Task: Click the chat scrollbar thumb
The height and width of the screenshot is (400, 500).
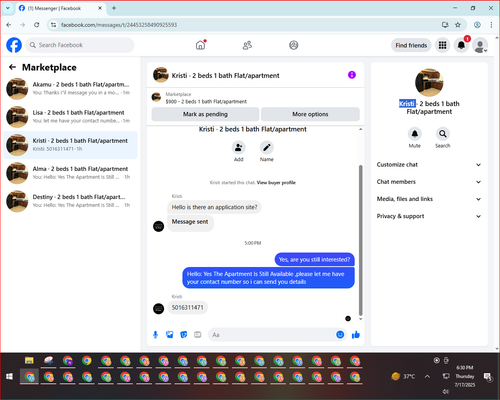Action: 360,240
